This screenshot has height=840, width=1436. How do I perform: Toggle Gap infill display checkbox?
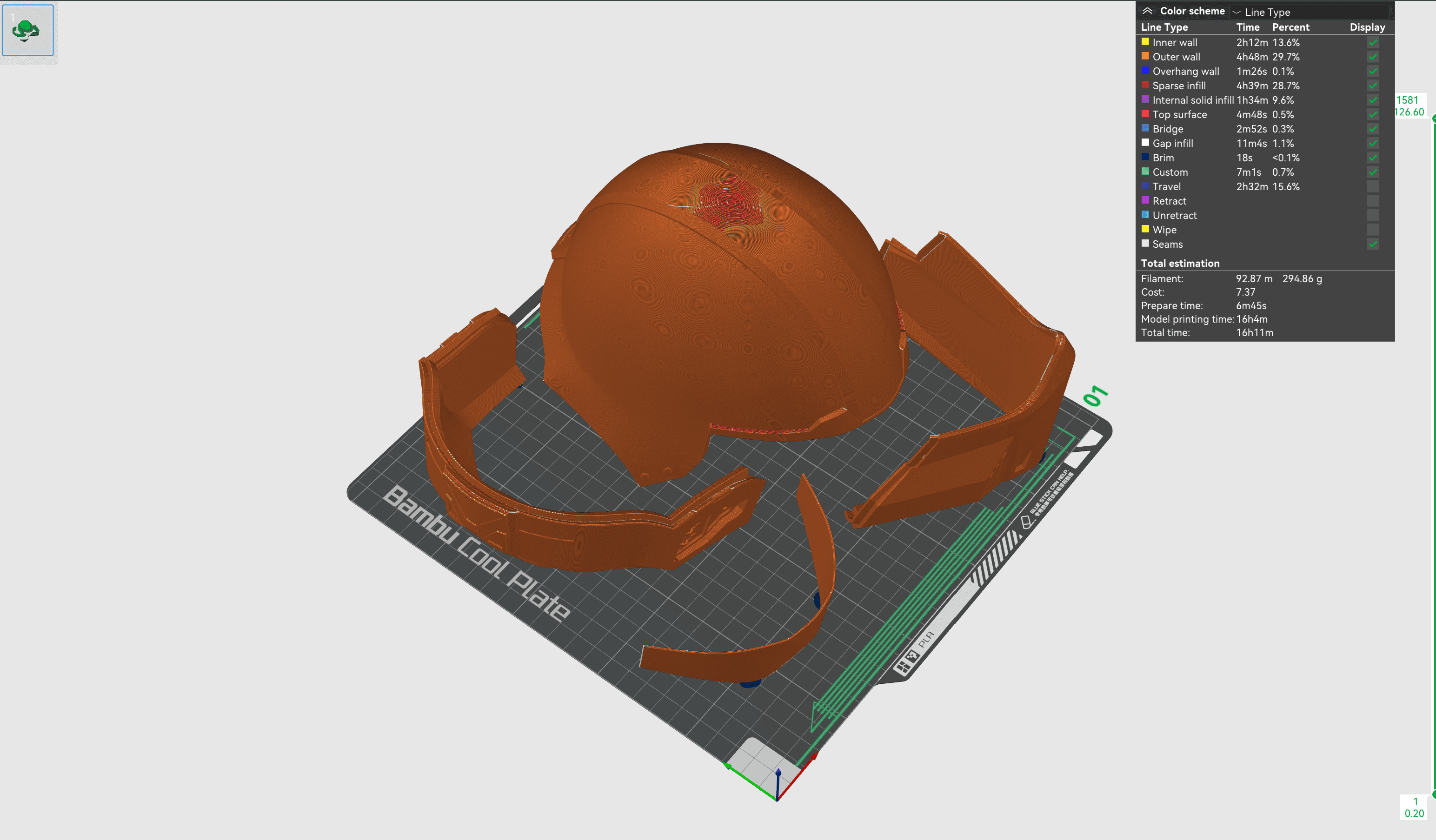tap(1373, 144)
